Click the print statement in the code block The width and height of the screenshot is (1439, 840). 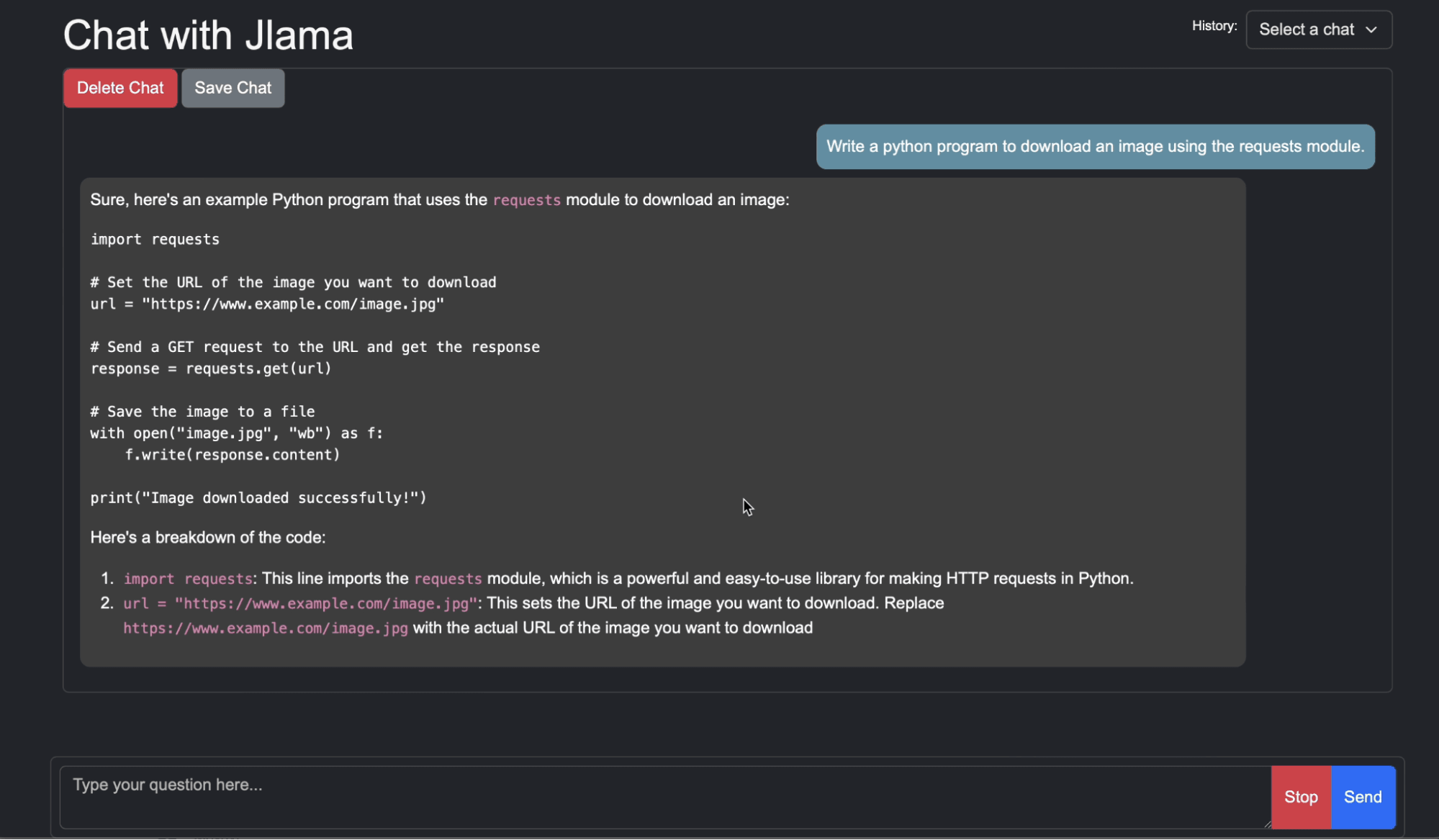pos(258,497)
